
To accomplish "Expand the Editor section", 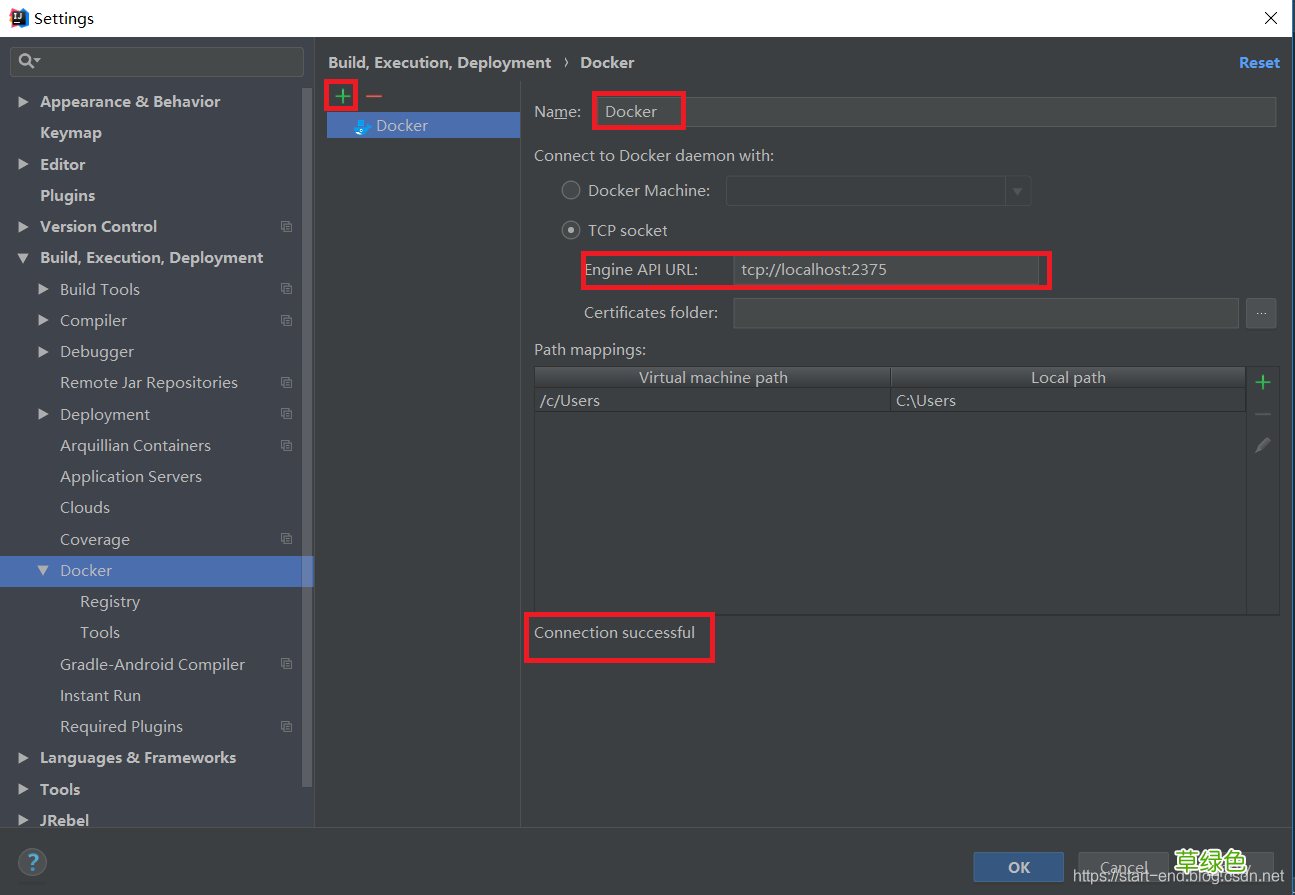I will (x=23, y=164).
